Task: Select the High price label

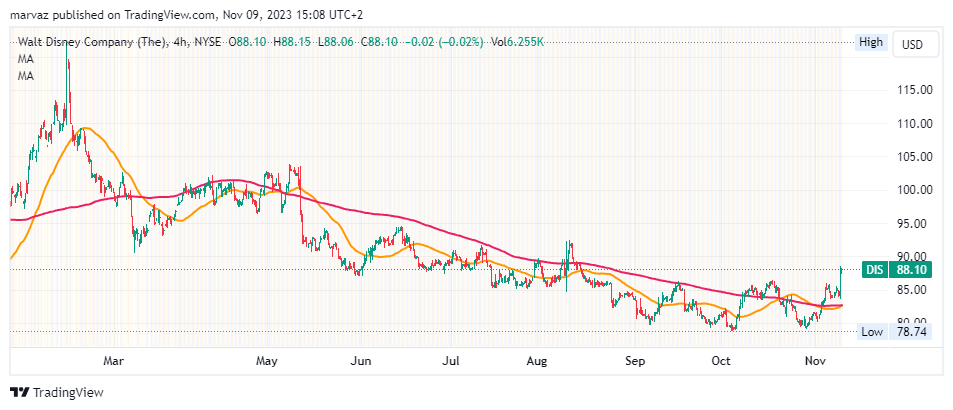Action: pyautogui.click(x=870, y=43)
